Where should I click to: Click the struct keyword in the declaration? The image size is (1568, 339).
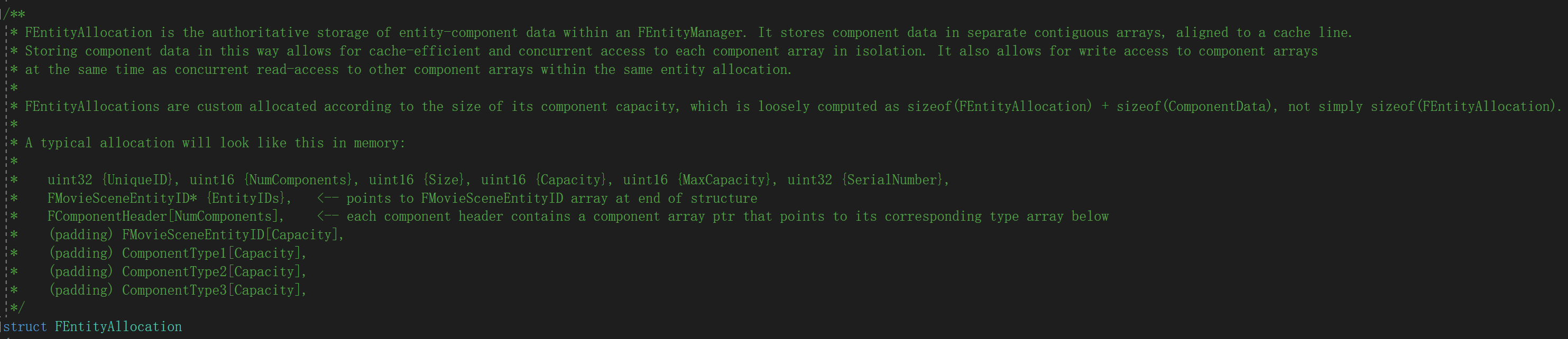[x=25, y=327]
